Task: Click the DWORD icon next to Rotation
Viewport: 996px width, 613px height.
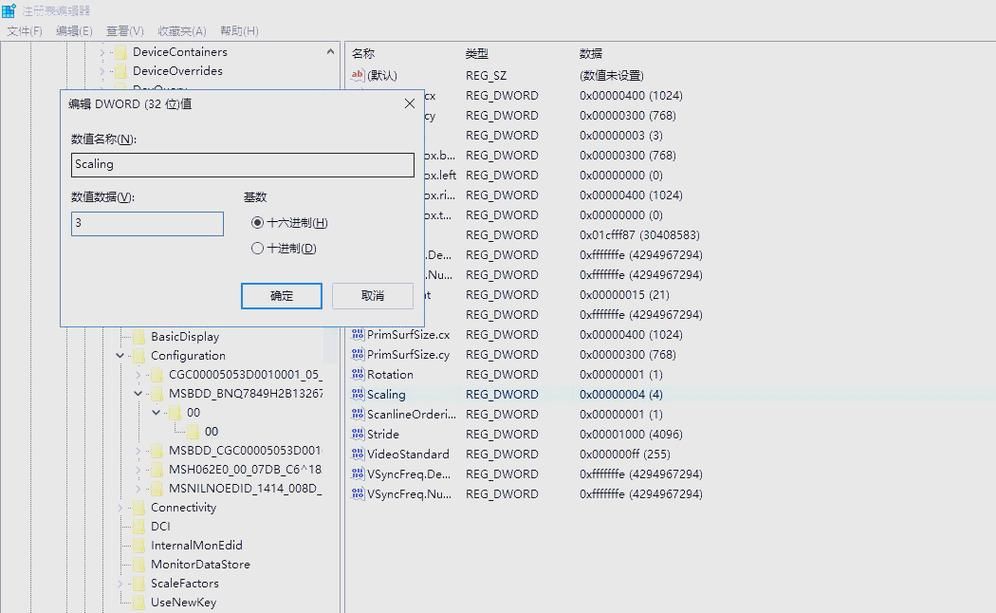Action: (x=358, y=374)
